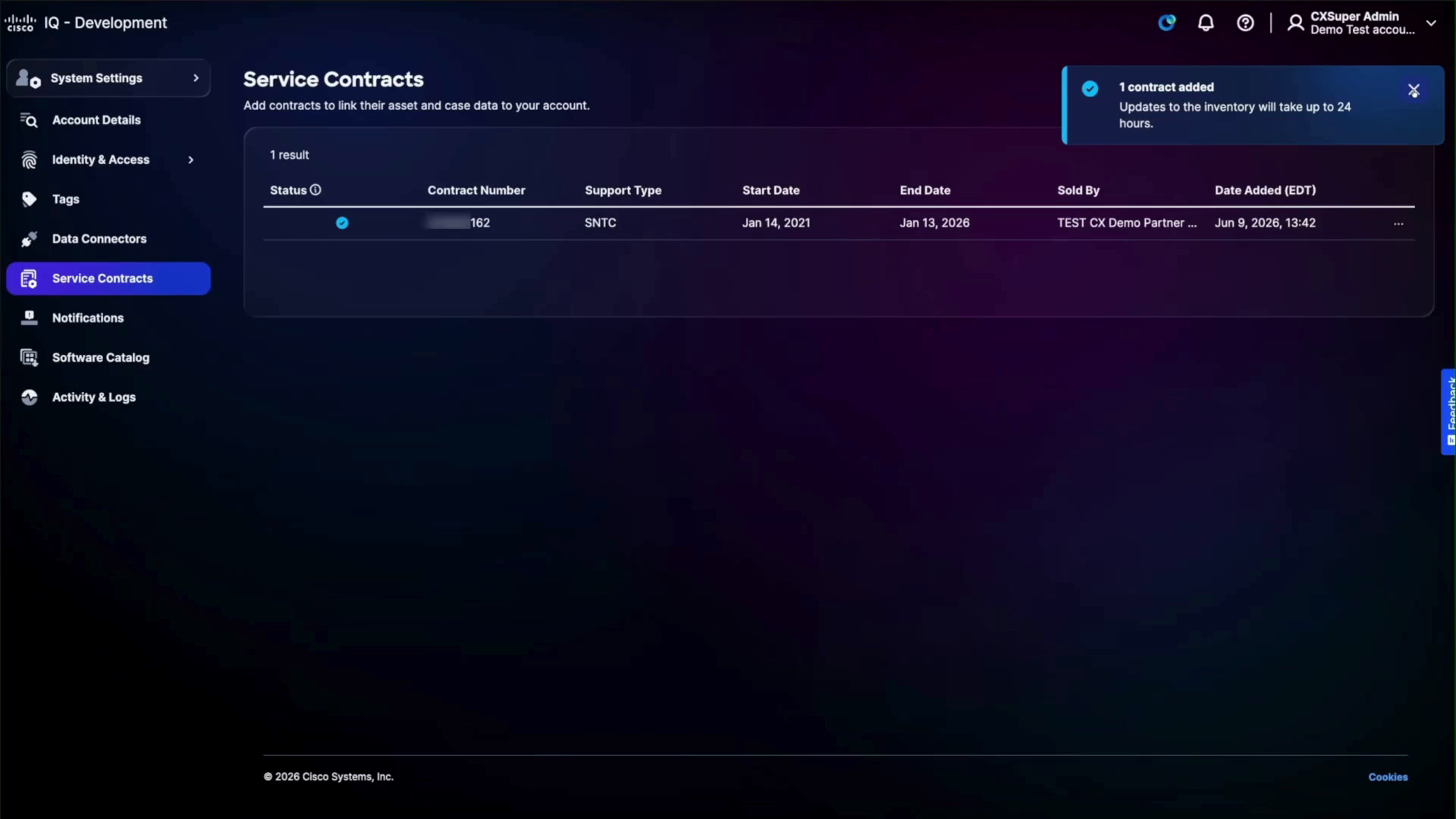The width and height of the screenshot is (1456, 819).
Task: Click the Status column info icon
Action: [x=315, y=190]
